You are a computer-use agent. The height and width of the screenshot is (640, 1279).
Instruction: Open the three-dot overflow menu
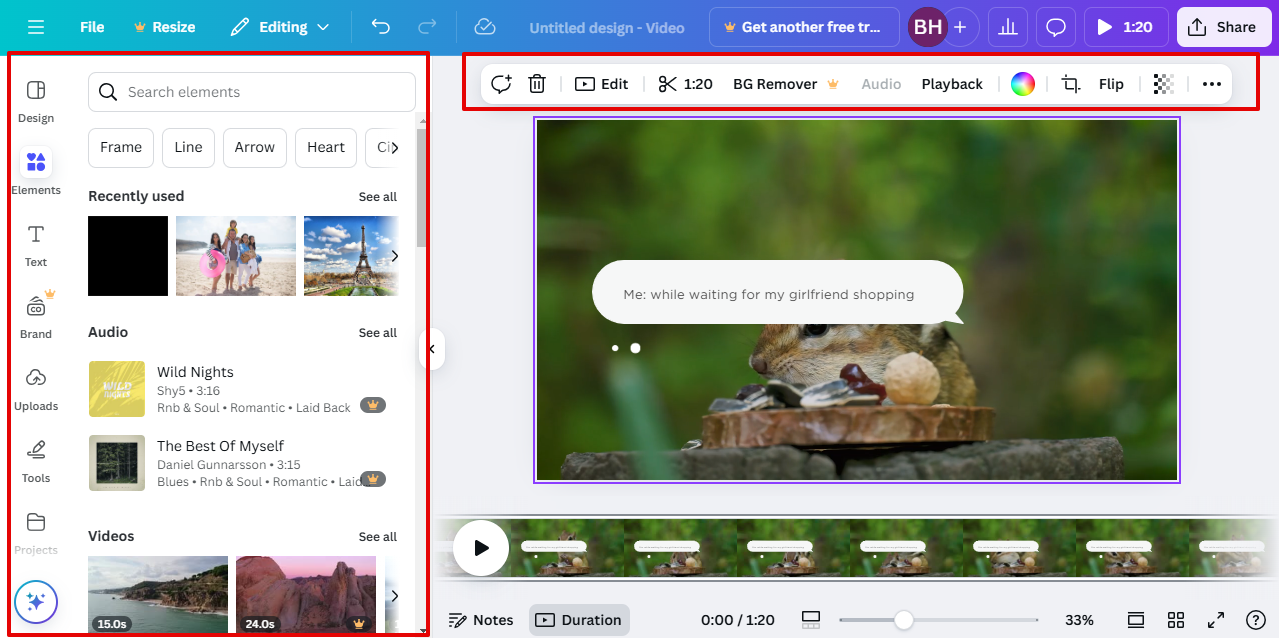click(x=1212, y=84)
